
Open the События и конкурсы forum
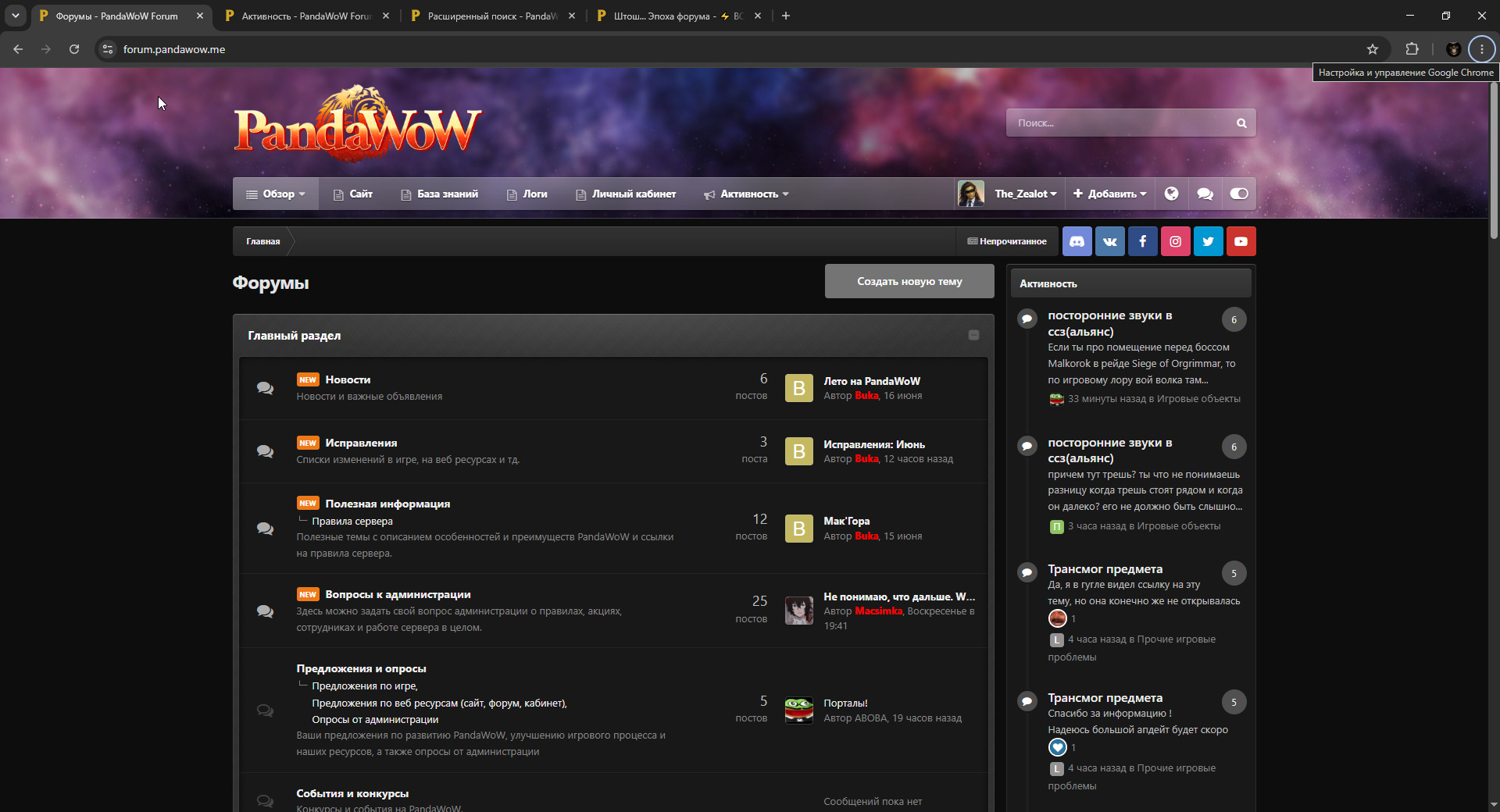352,793
